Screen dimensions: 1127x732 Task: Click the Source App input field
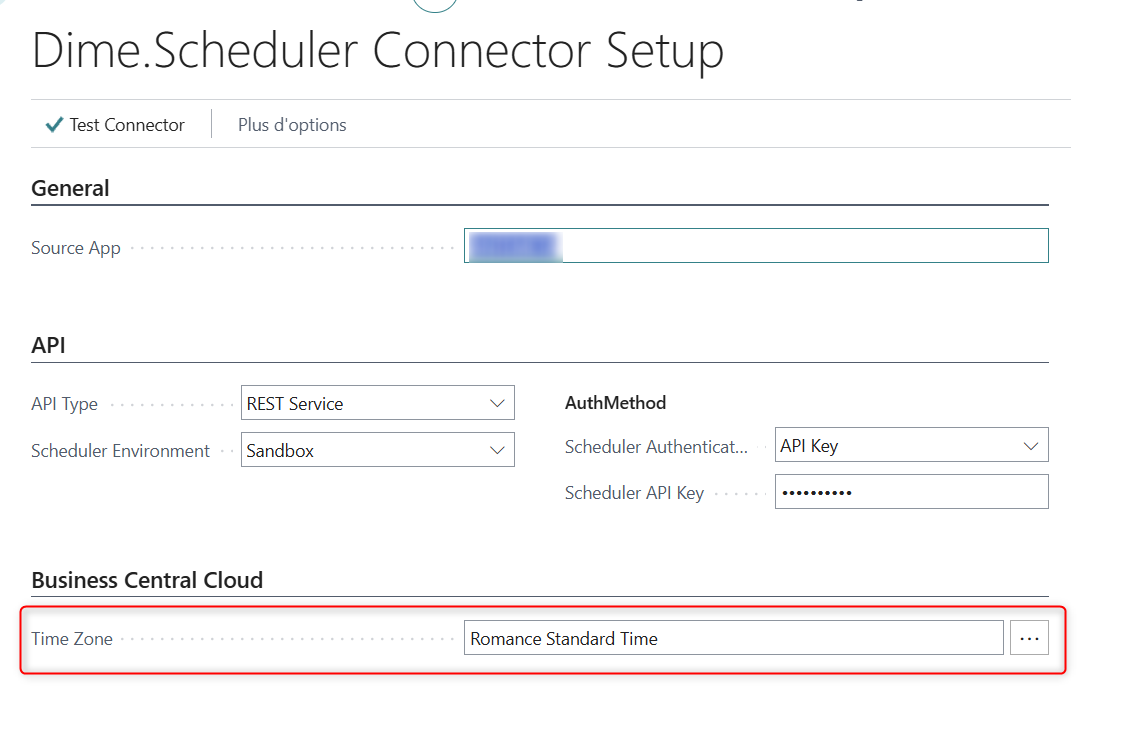pyautogui.click(x=755, y=246)
